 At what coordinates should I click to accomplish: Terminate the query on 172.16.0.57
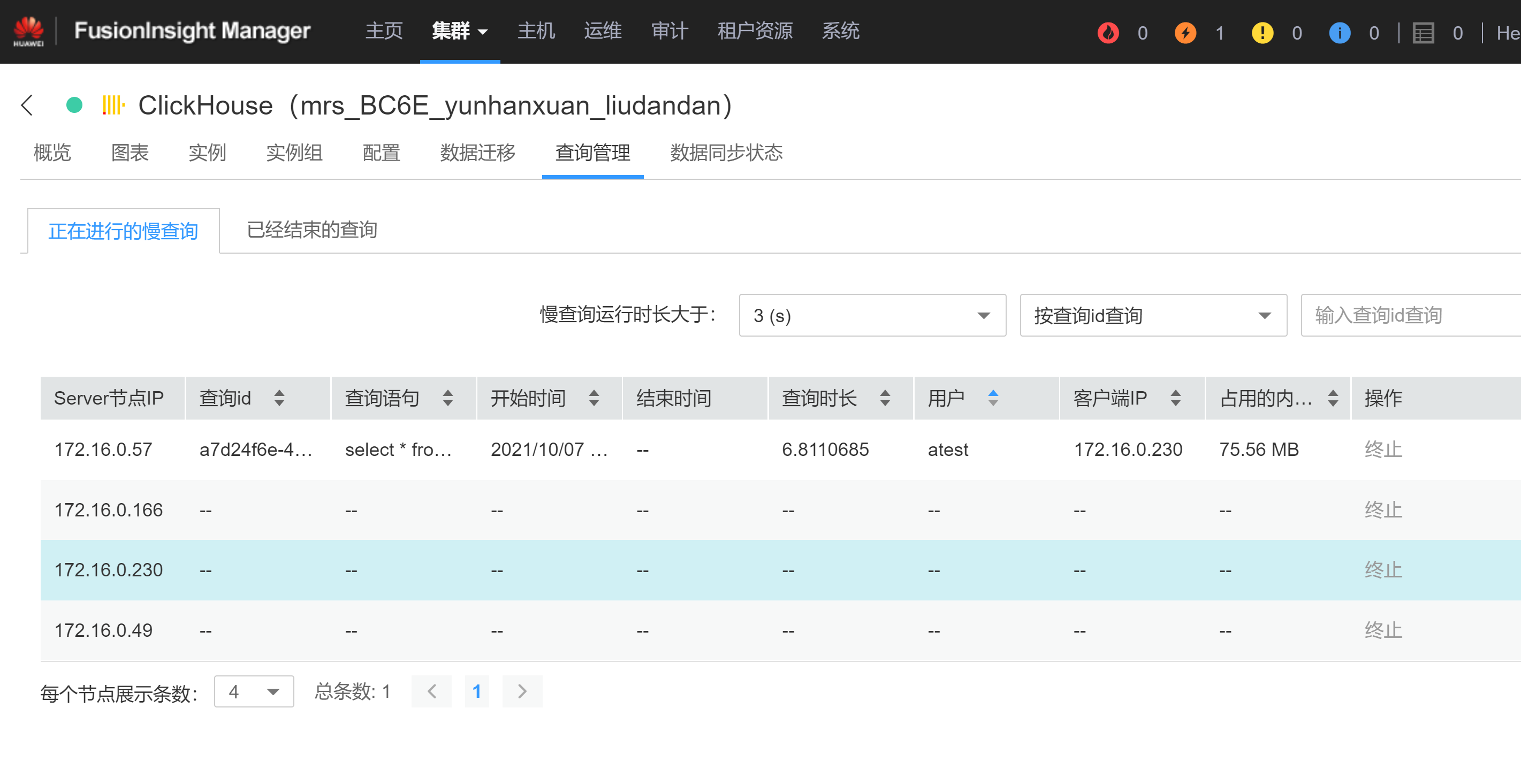[1382, 450]
